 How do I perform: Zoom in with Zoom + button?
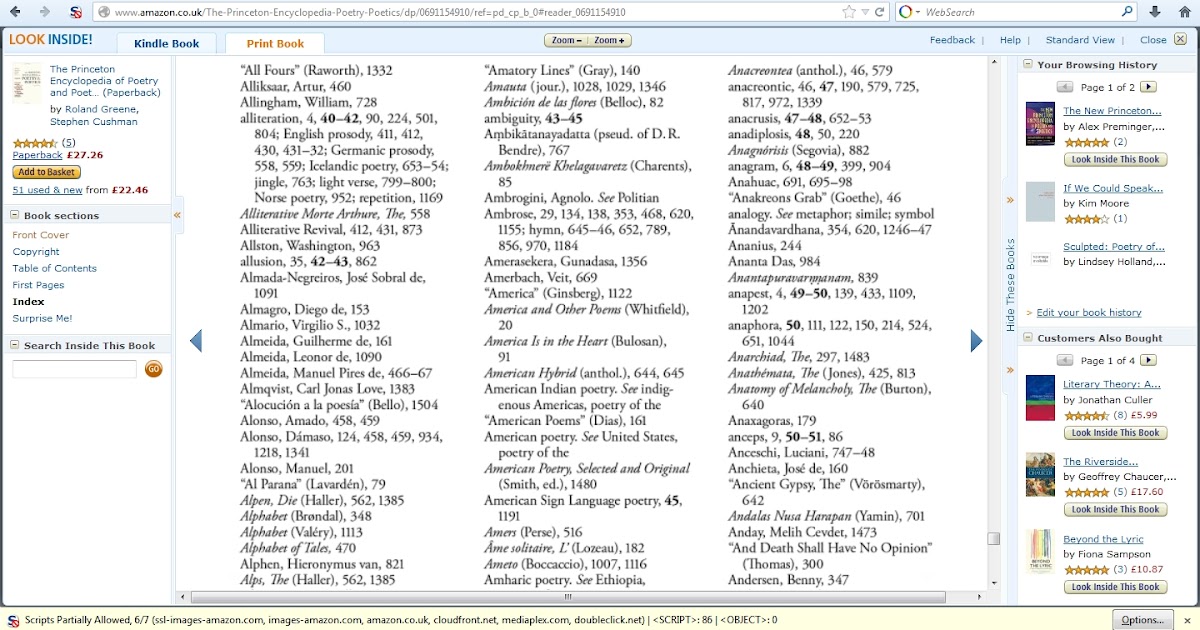pos(610,40)
